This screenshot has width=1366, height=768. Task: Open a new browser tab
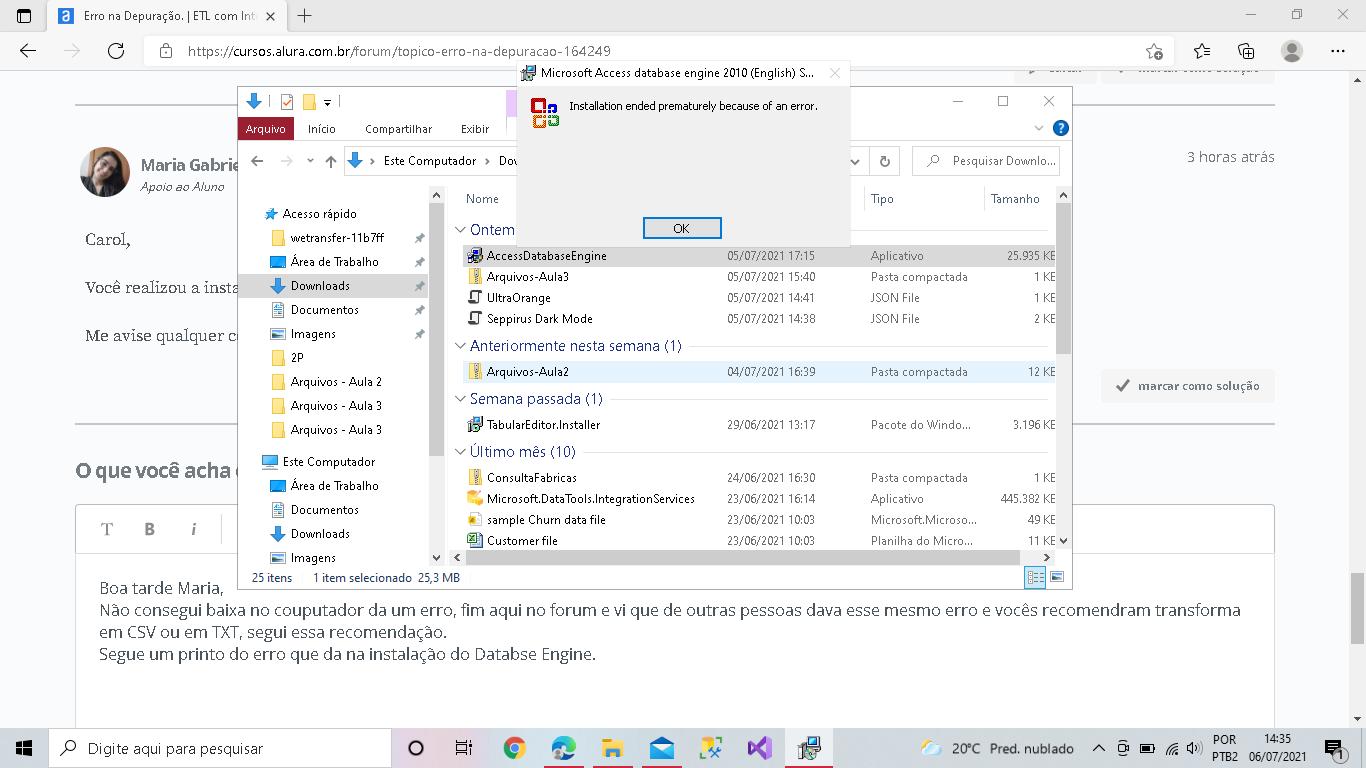pos(304,15)
